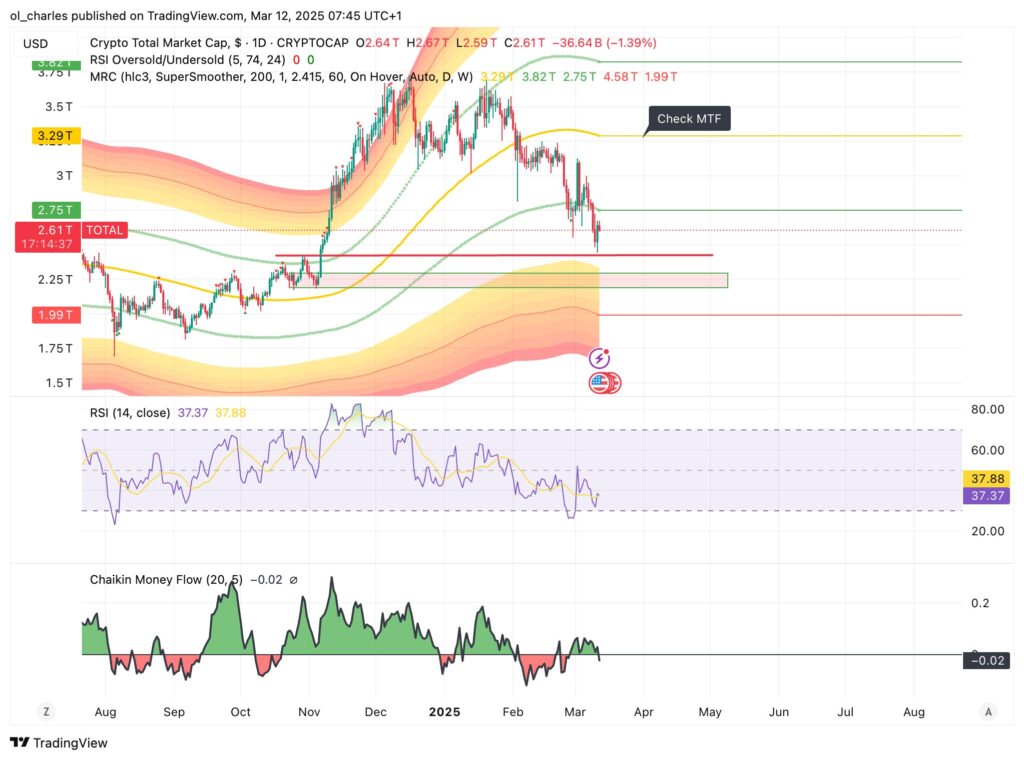1024x760 pixels.
Task: Click the Chaikin Money Flow empty-value symbol
Action: 293,580
